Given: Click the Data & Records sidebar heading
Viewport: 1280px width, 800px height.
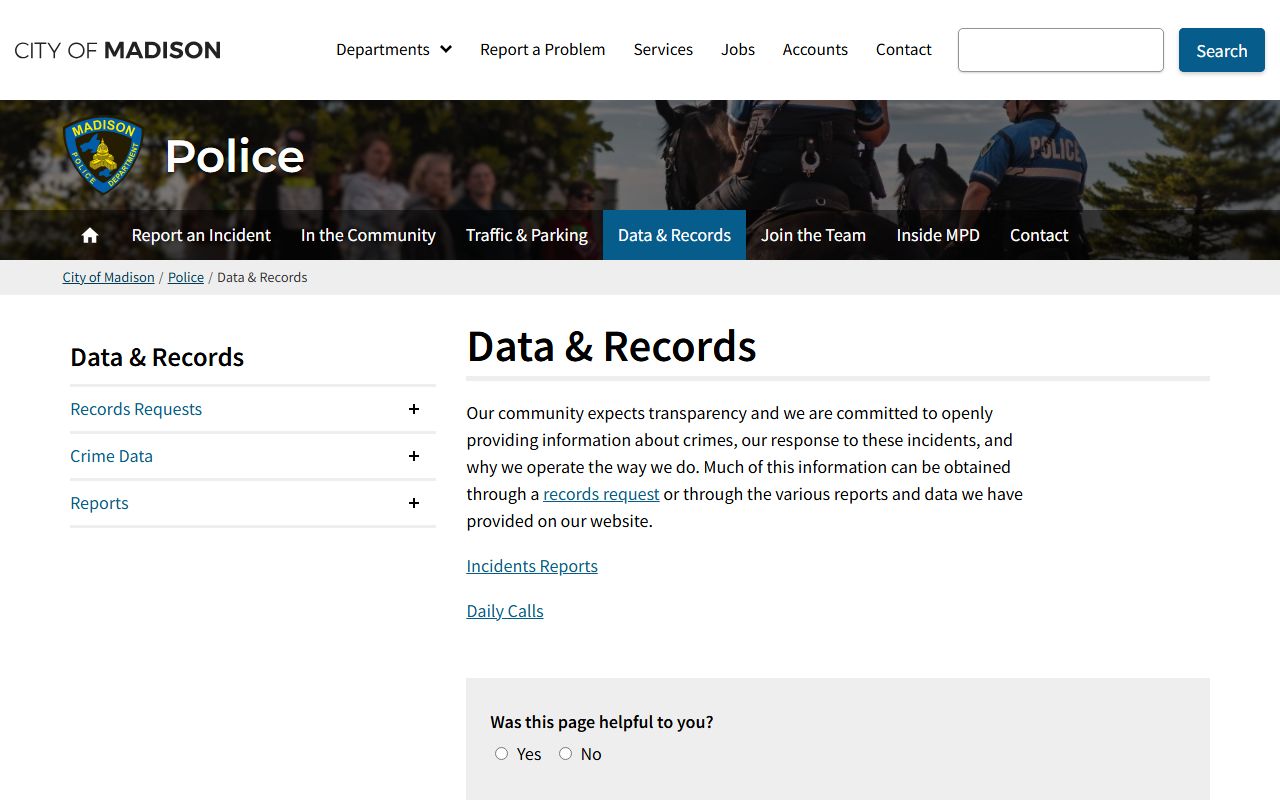Looking at the screenshot, I should 157,357.
